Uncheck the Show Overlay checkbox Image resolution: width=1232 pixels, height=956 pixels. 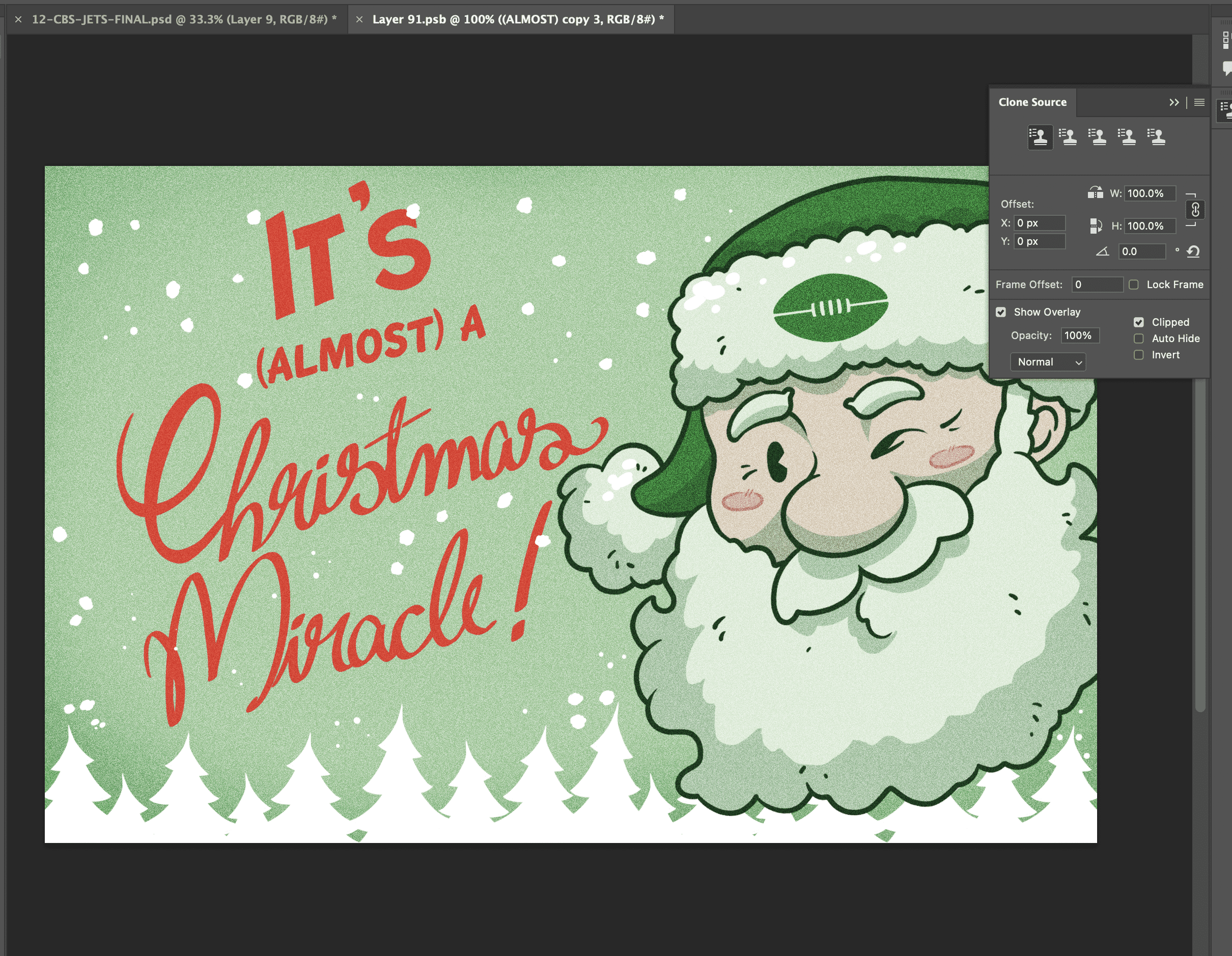point(1001,312)
